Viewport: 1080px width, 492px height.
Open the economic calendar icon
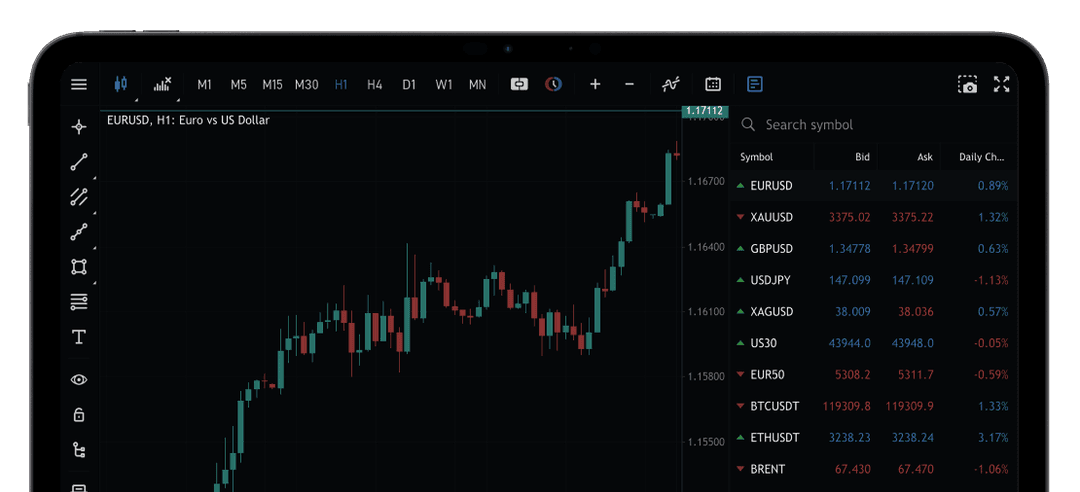(713, 85)
